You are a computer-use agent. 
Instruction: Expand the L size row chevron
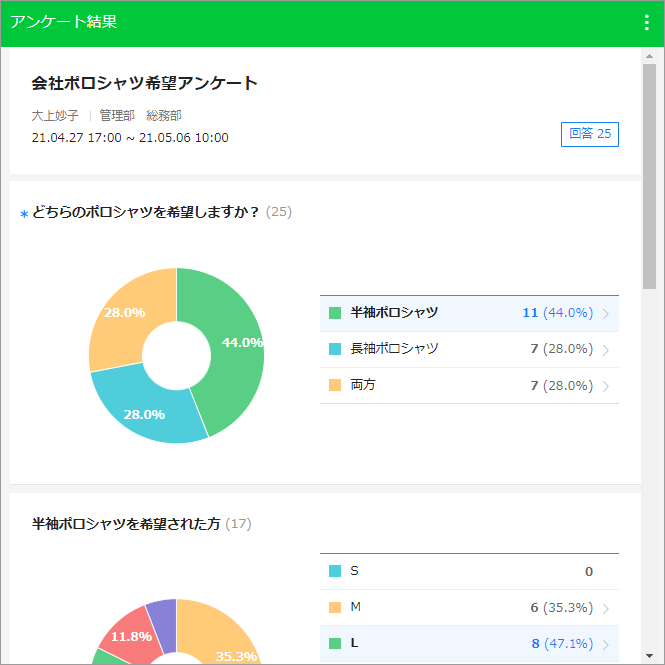pyautogui.click(x=606, y=644)
